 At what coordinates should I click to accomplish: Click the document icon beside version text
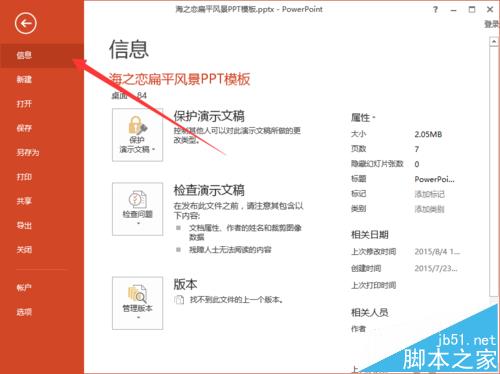pyautogui.click(x=179, y=300)
